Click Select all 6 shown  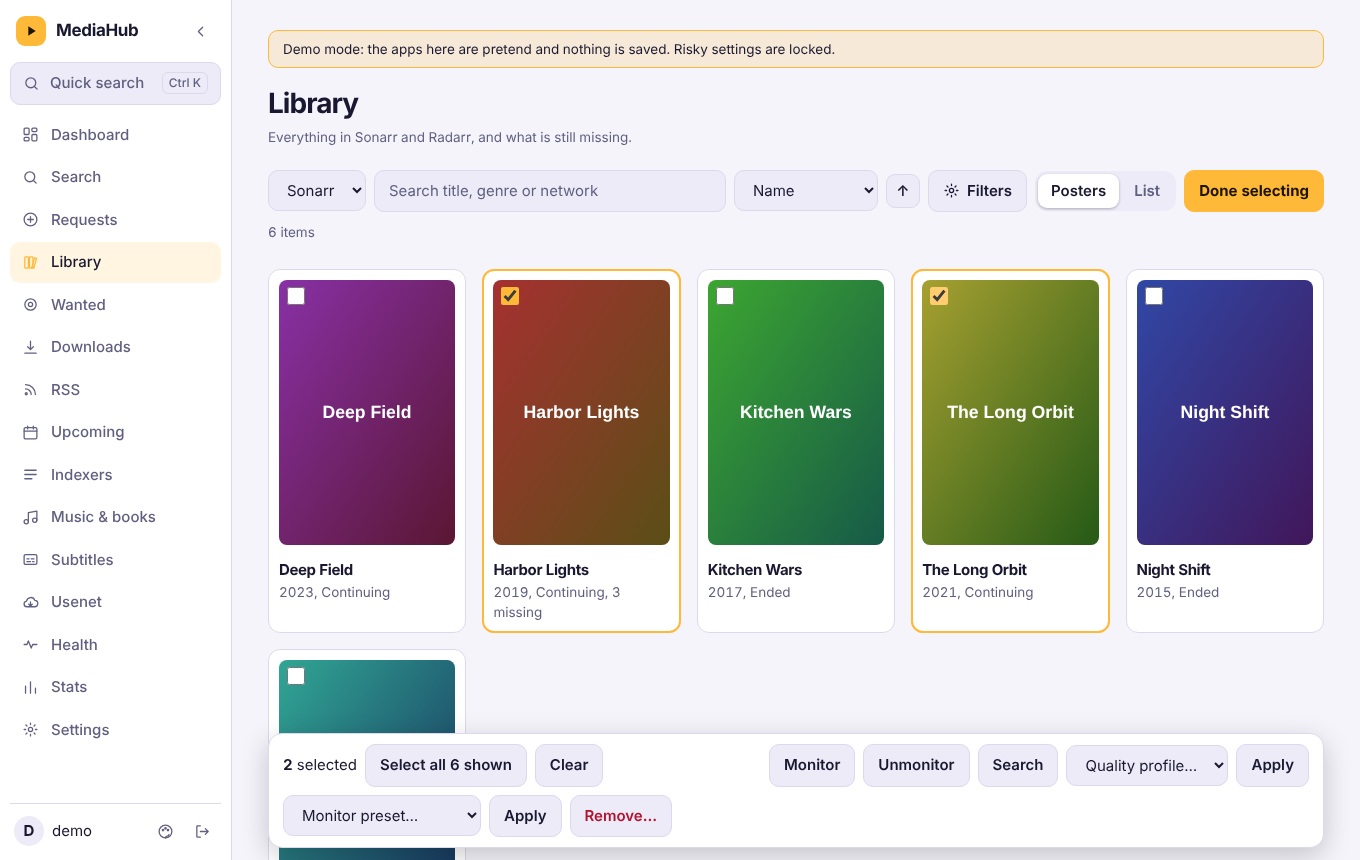point(446,765)
